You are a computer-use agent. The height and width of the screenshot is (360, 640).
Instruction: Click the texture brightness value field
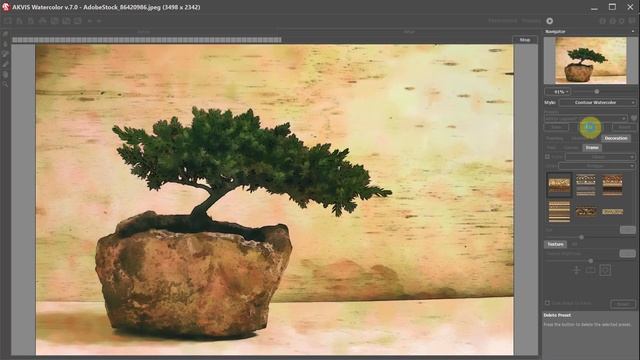point(627,253)
